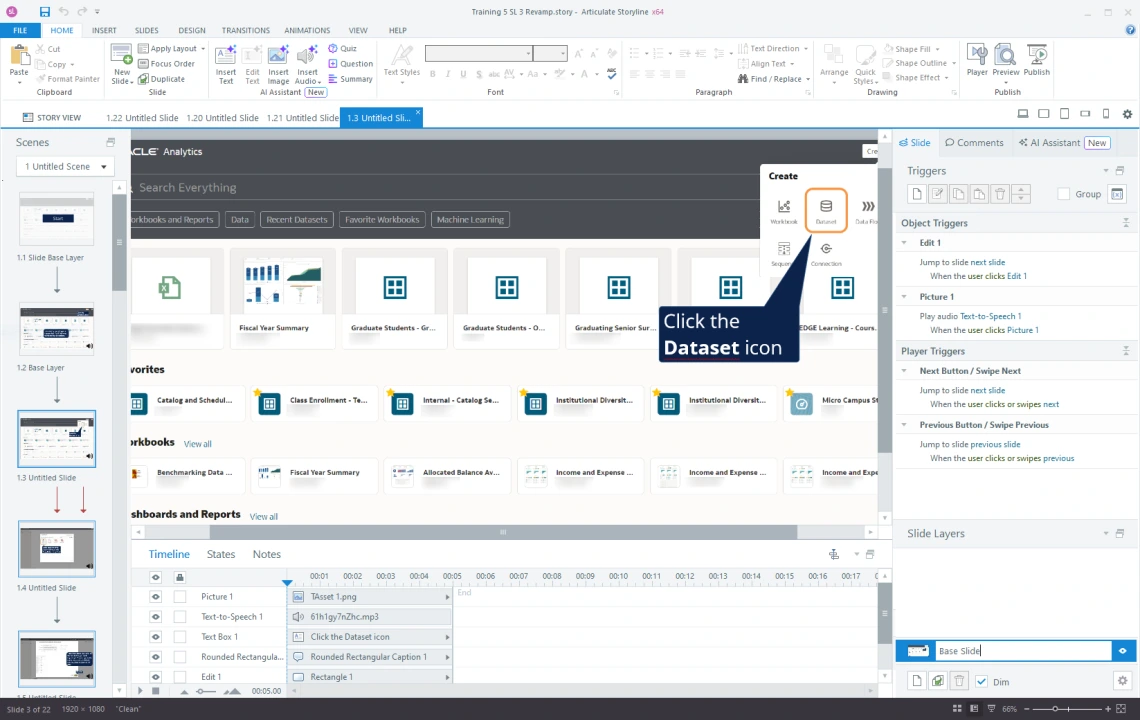Click the Save icon in title bar
Image resolution: width=1140 pixels, height=720 pixels.
44,12
